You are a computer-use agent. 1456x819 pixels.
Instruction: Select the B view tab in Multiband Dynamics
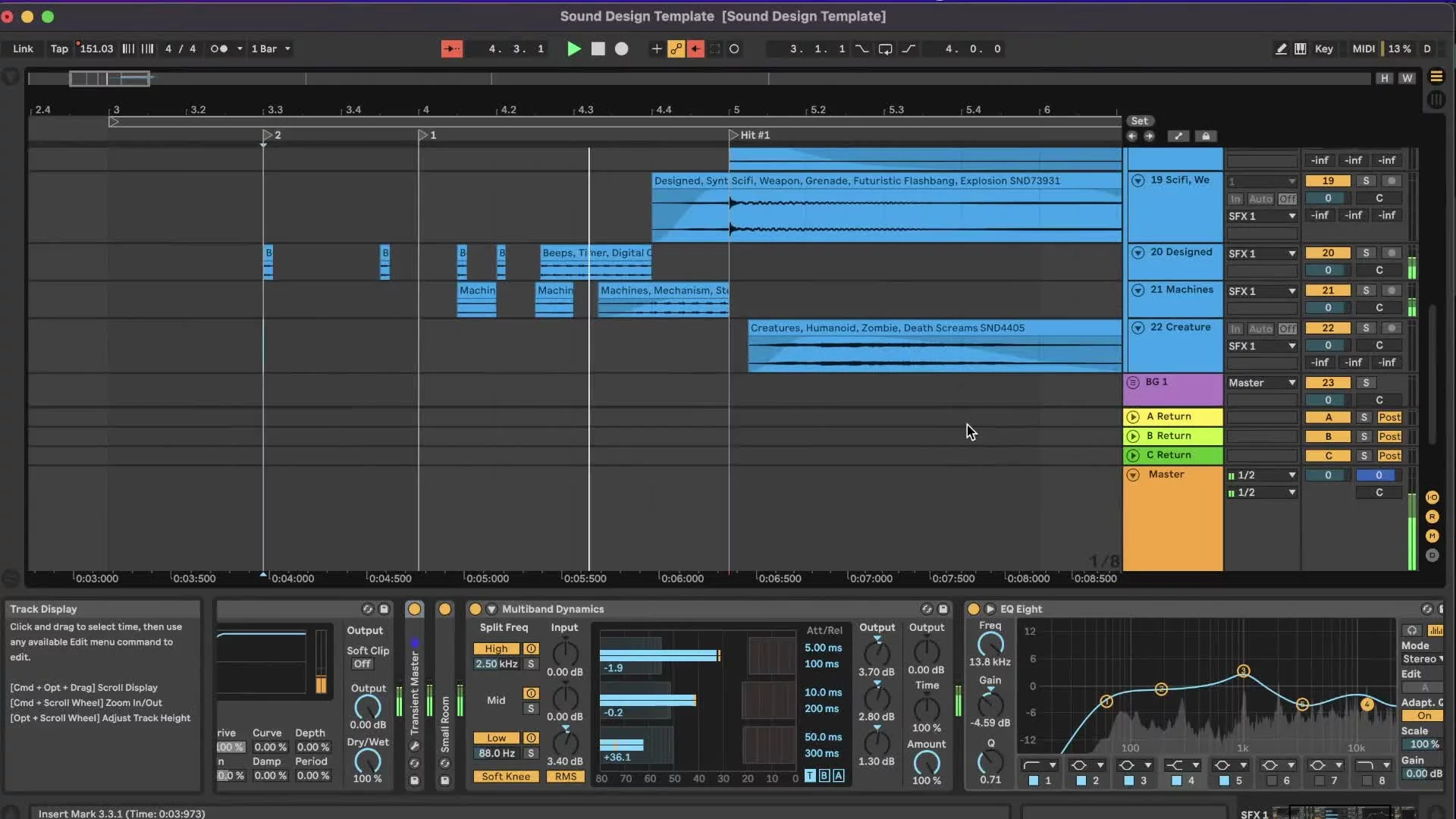pos(824,776)
